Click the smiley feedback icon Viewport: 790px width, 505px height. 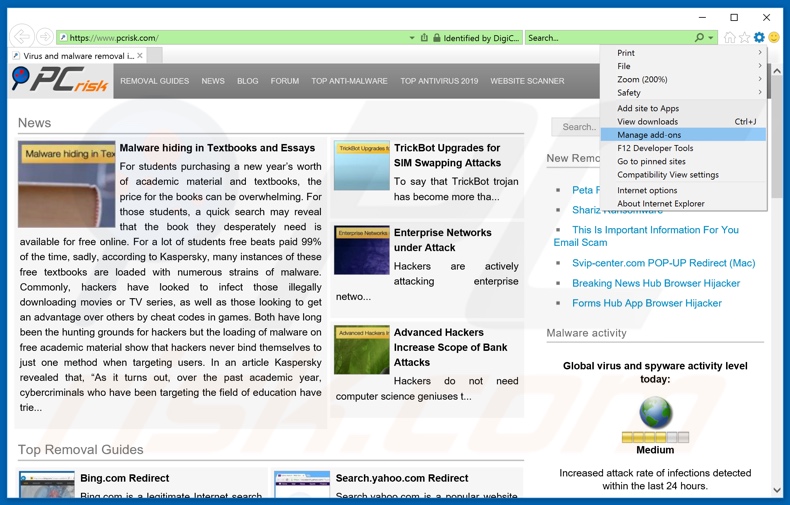click(774, 37)
